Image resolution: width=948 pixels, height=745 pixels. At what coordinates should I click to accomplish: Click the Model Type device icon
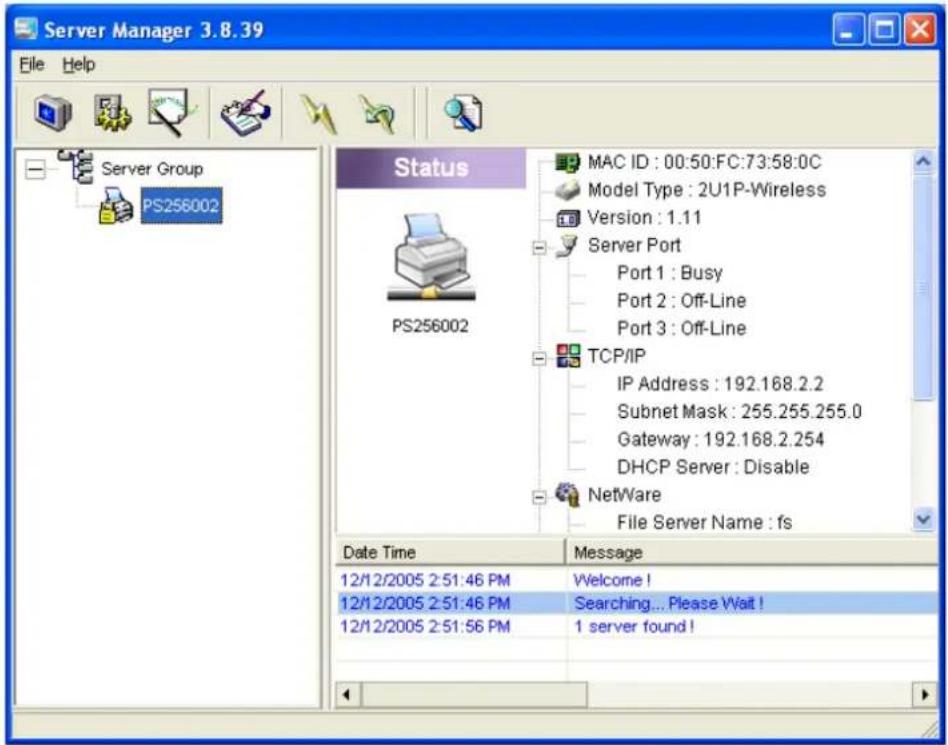point(567,190)
